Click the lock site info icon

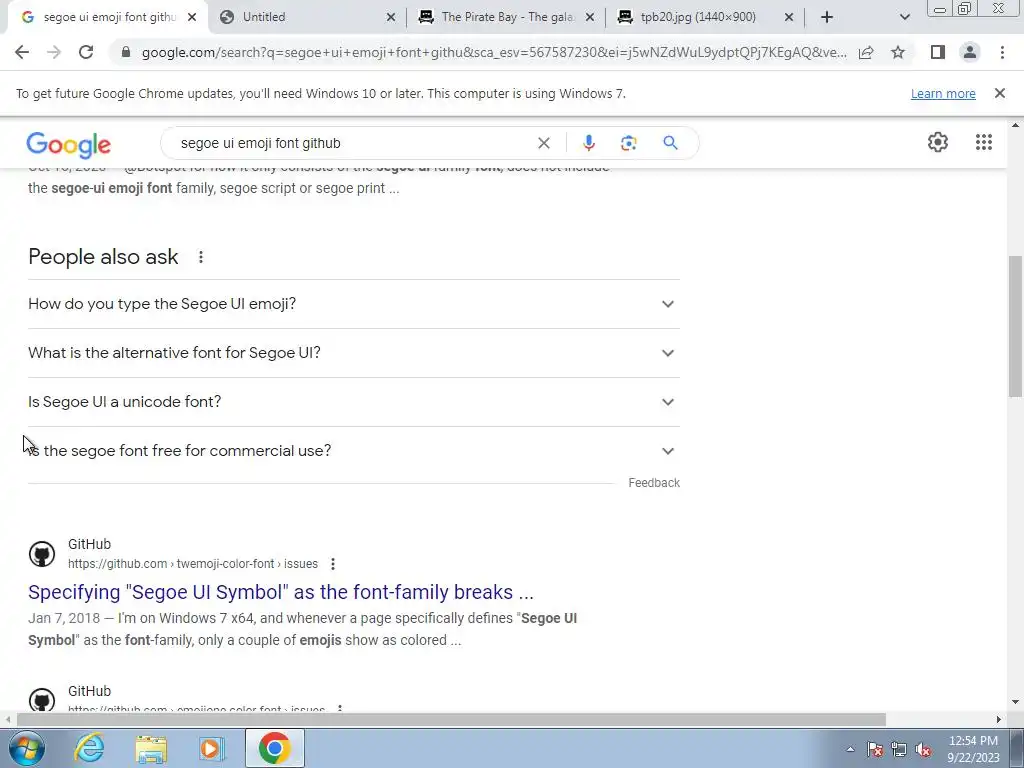click(x=126, y=52)
